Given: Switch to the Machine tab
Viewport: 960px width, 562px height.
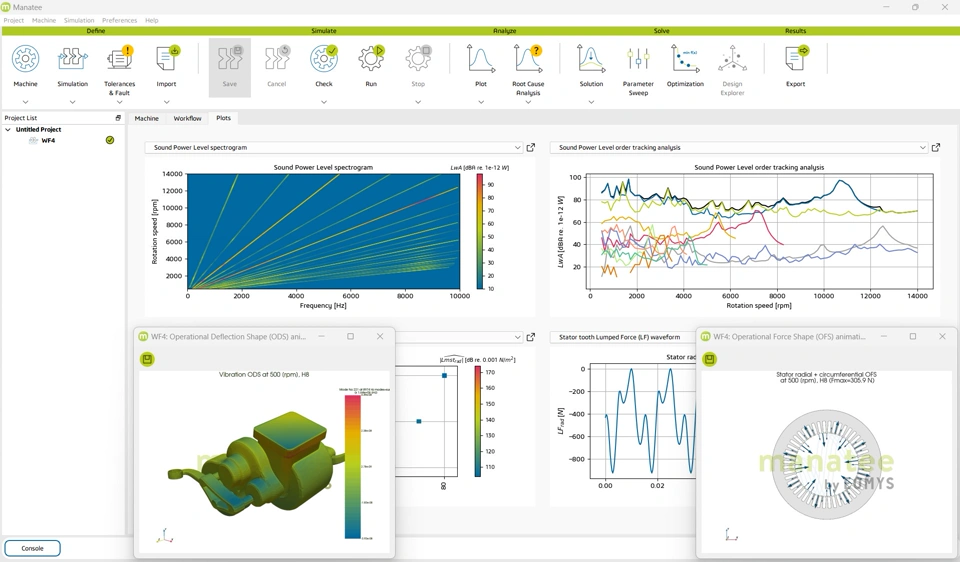Looking at the screenshot, I should coord(146,118).
